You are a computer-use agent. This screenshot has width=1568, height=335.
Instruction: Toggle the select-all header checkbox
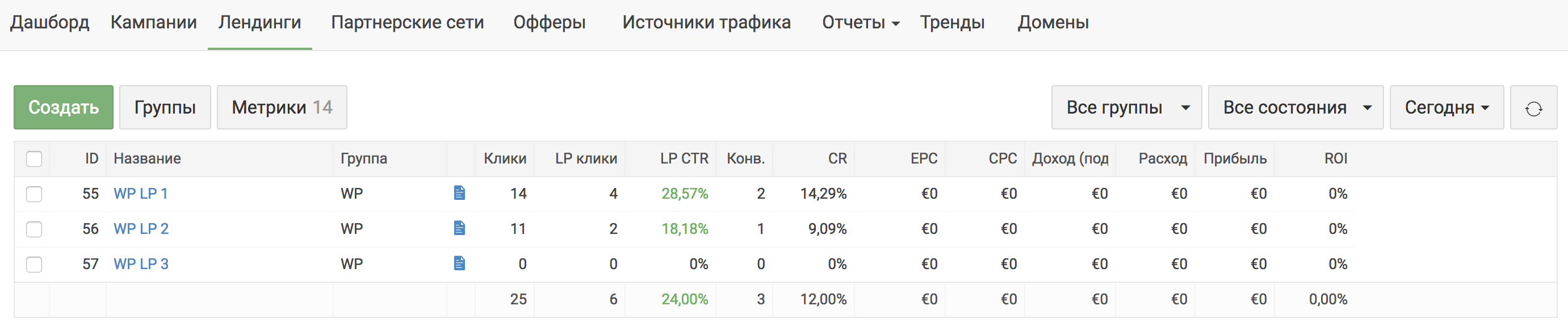pos(34,159)
